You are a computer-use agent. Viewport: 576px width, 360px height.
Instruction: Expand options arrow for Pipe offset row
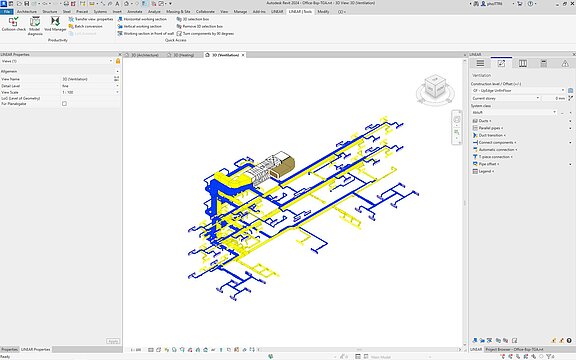[x=570, y=164]
